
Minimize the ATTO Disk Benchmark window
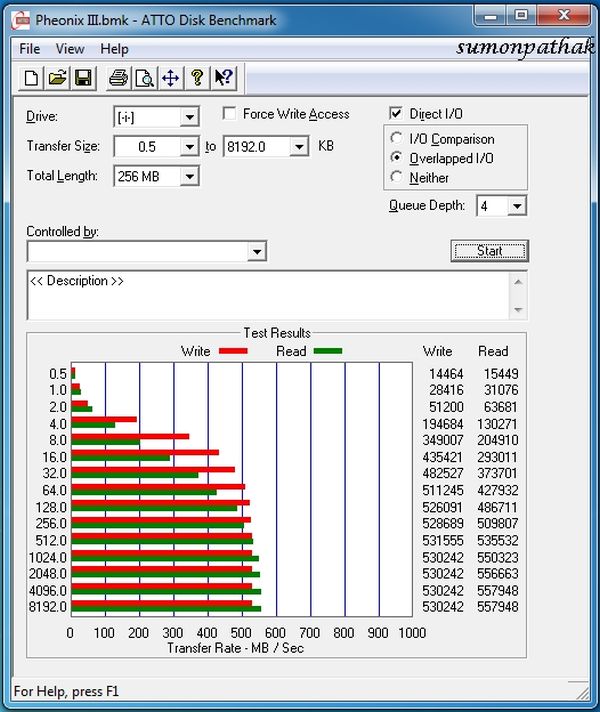pos(491,16)
